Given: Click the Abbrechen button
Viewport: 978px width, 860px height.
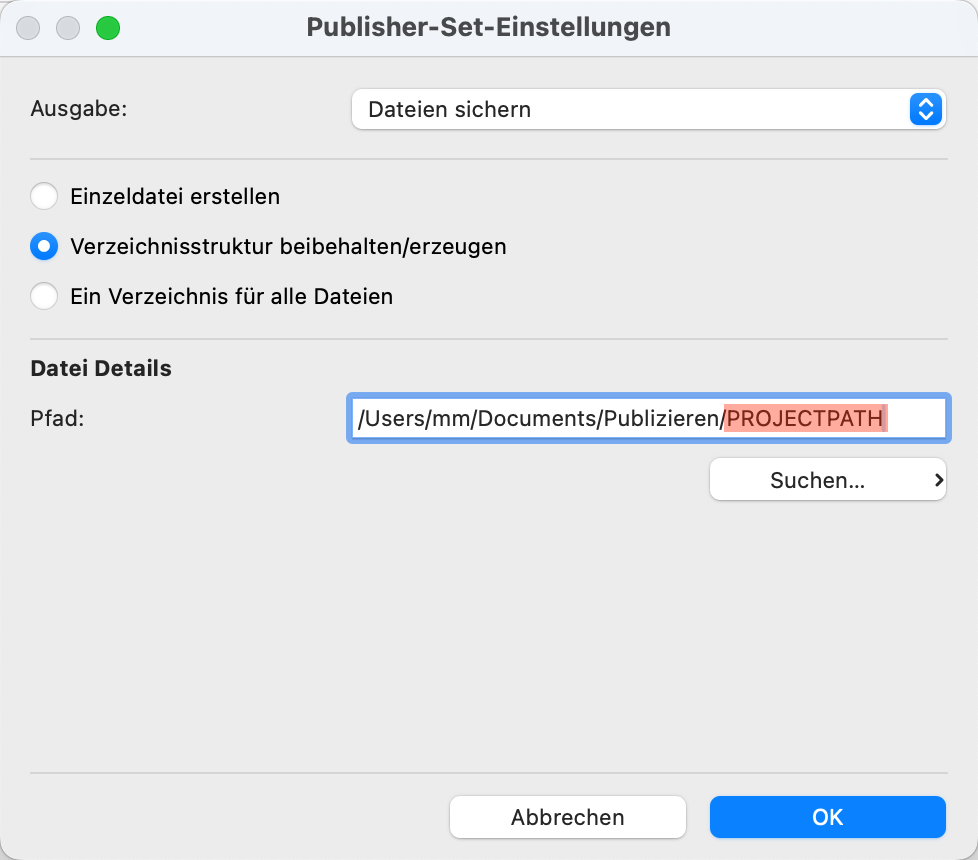Looking at the screenshot, I should (x=567, y=817).
